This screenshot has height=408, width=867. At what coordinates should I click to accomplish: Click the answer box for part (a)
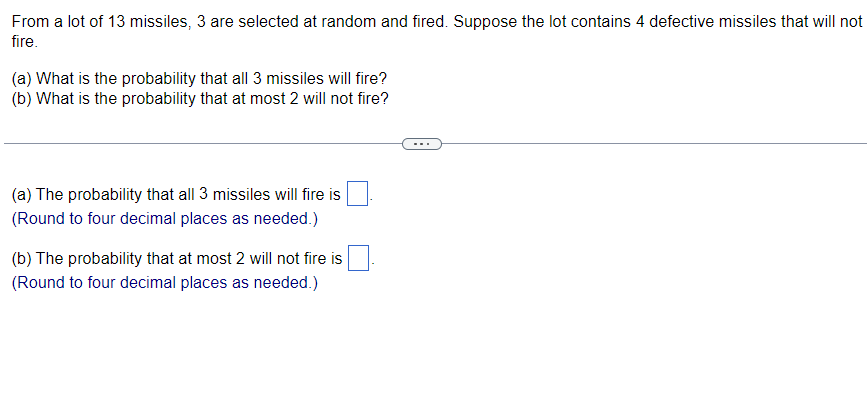pyautogui.click(x=359, y=194)
